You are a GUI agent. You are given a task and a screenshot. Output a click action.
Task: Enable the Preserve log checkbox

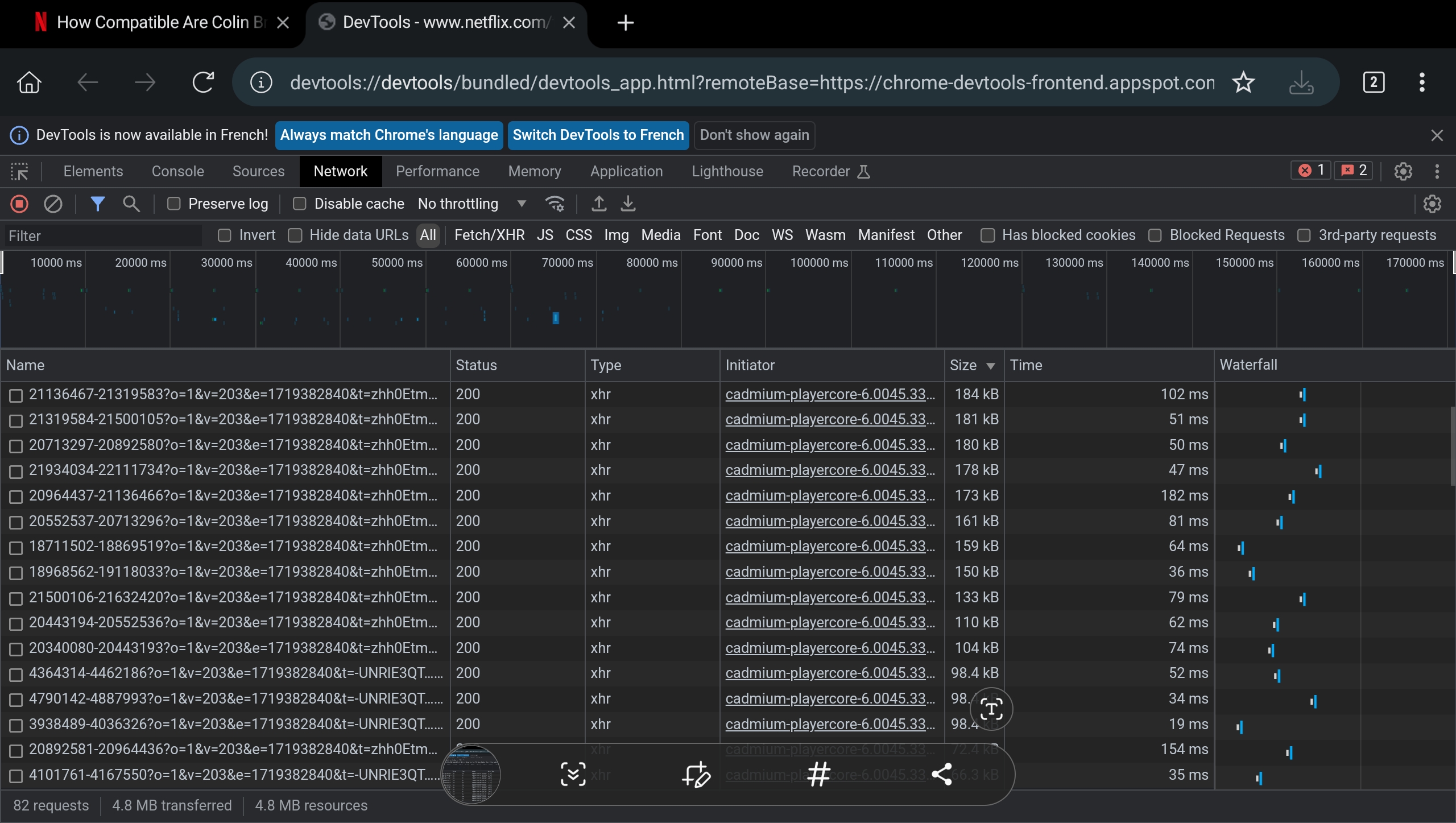click(174, 204)
